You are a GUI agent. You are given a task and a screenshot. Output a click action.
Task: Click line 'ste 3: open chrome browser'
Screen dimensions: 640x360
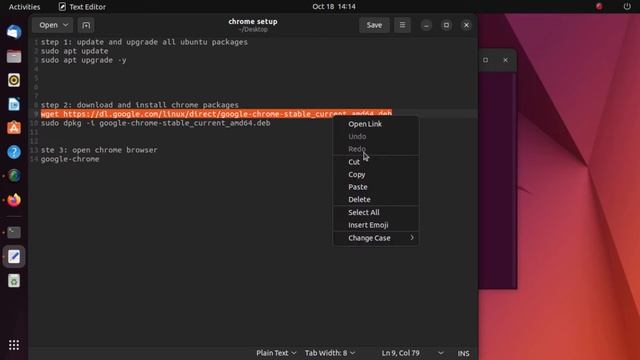coord(99,150)
